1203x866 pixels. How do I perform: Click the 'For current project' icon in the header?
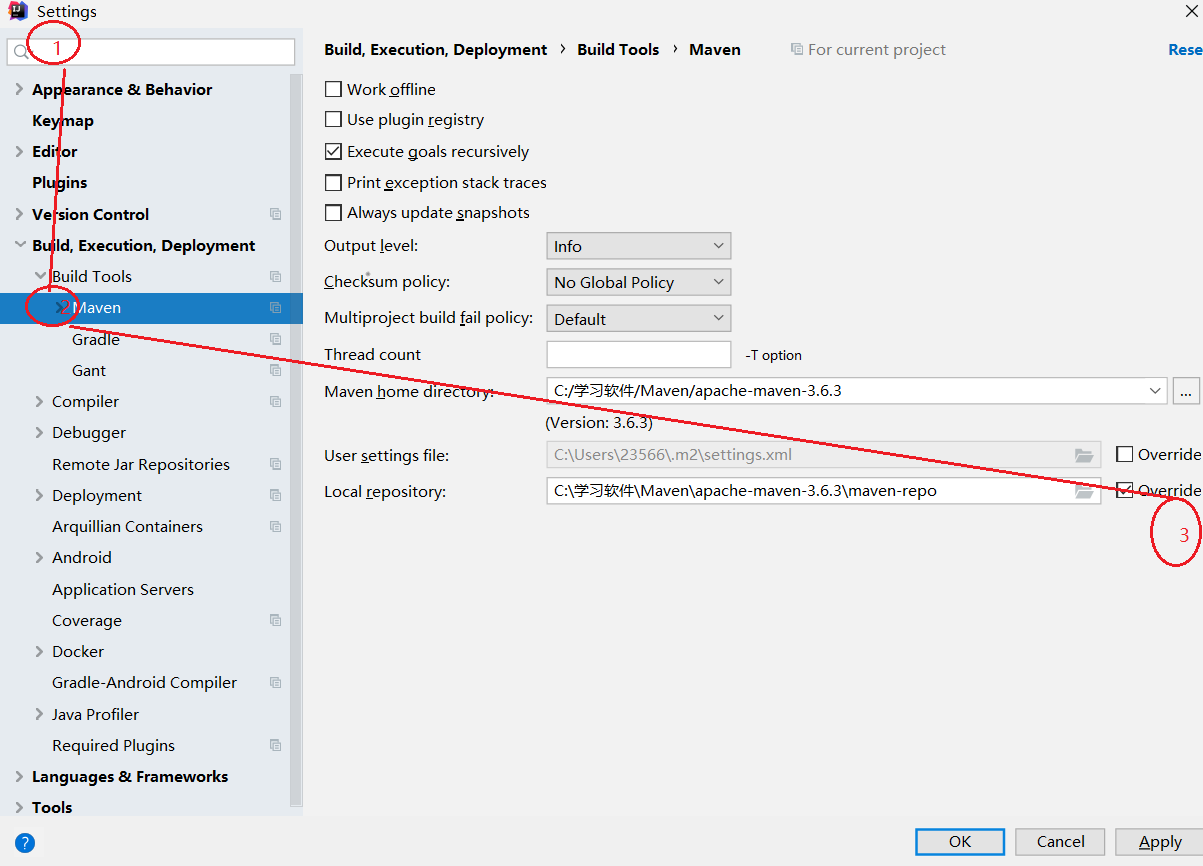point(796,49)
